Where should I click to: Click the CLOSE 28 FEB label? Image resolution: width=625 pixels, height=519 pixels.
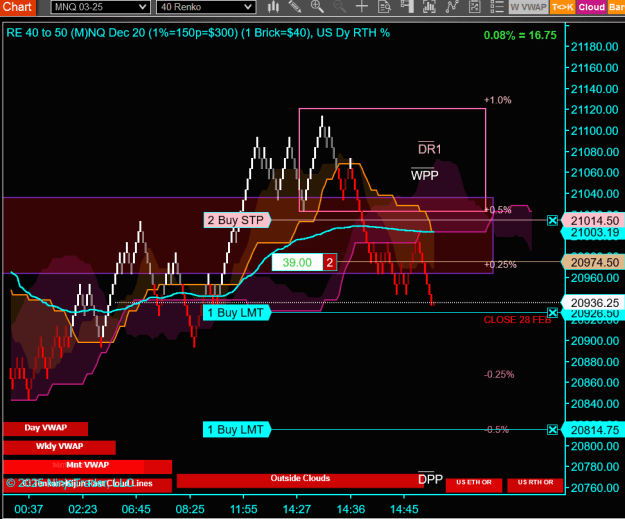517,320
